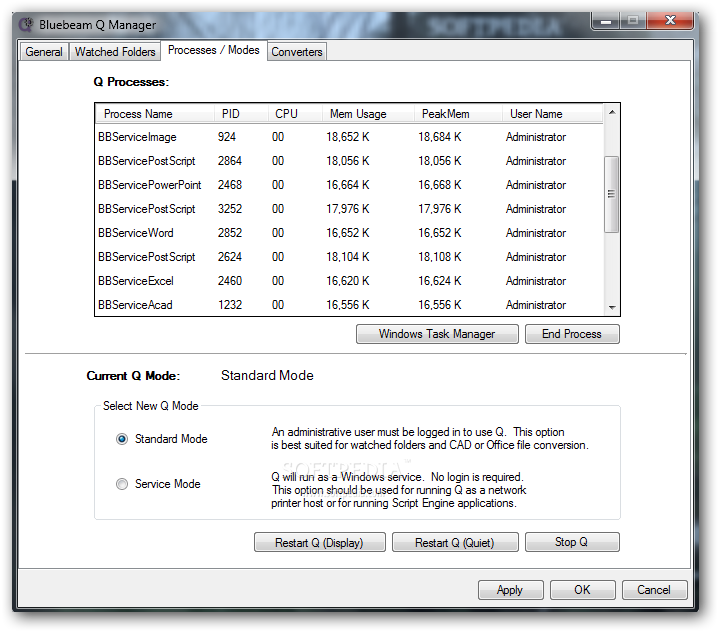719x632 pixels.
Task: Click Restart Q (Display)
Action: pyautogui.click(x=320, y=542)
